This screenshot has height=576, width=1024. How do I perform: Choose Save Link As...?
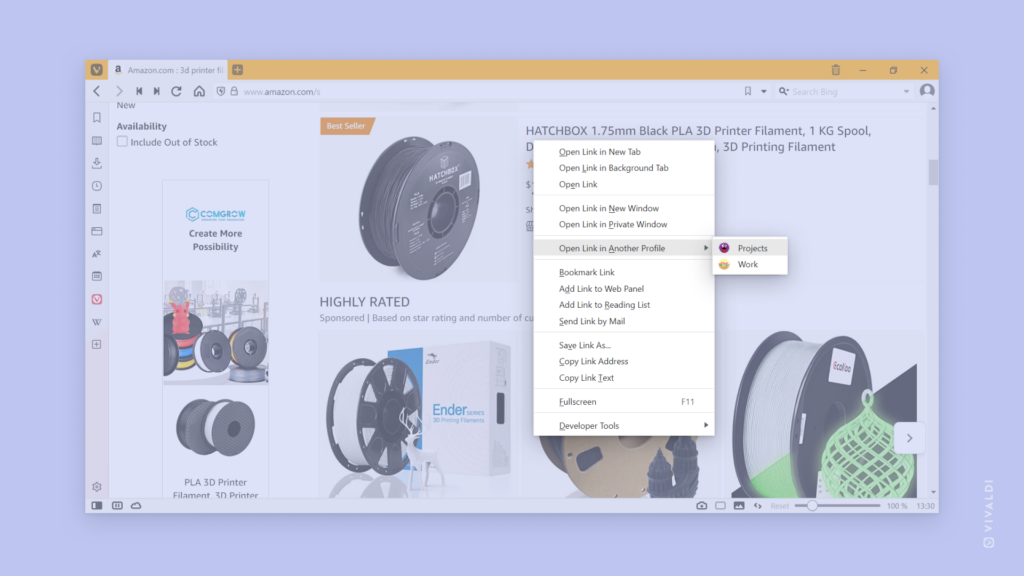click(624, 345)
